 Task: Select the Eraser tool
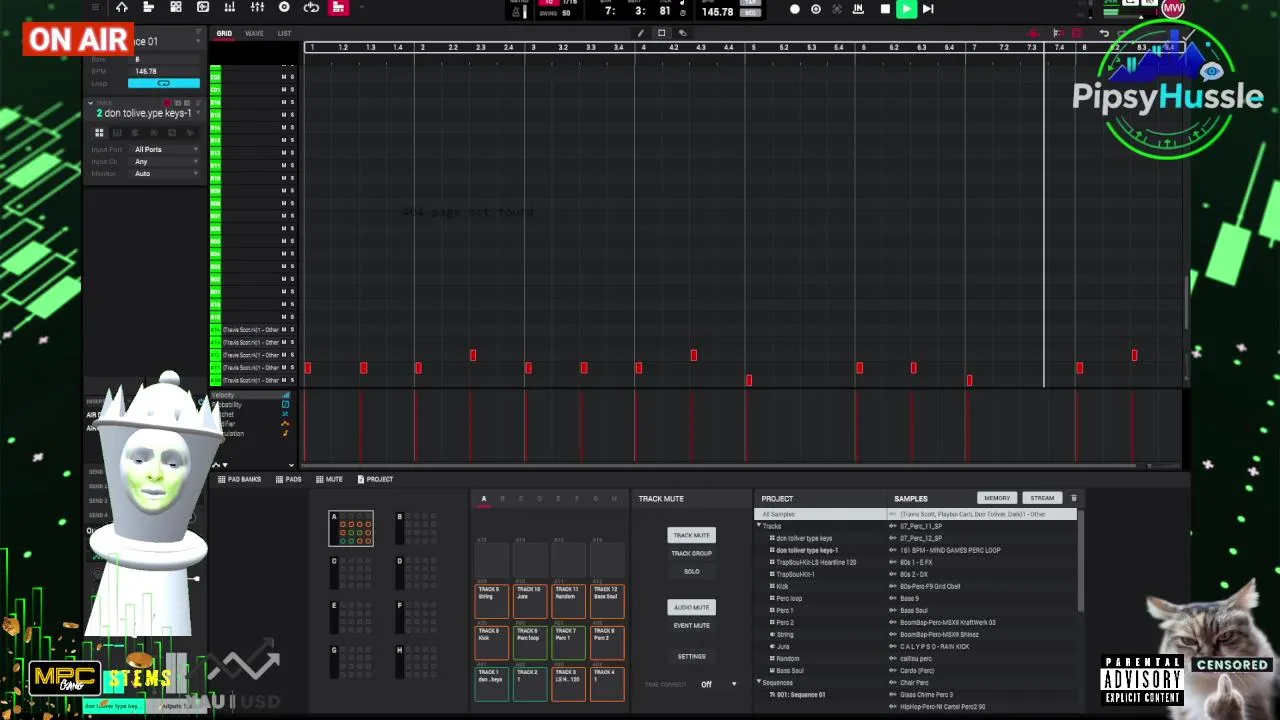[x=682, y=33]
